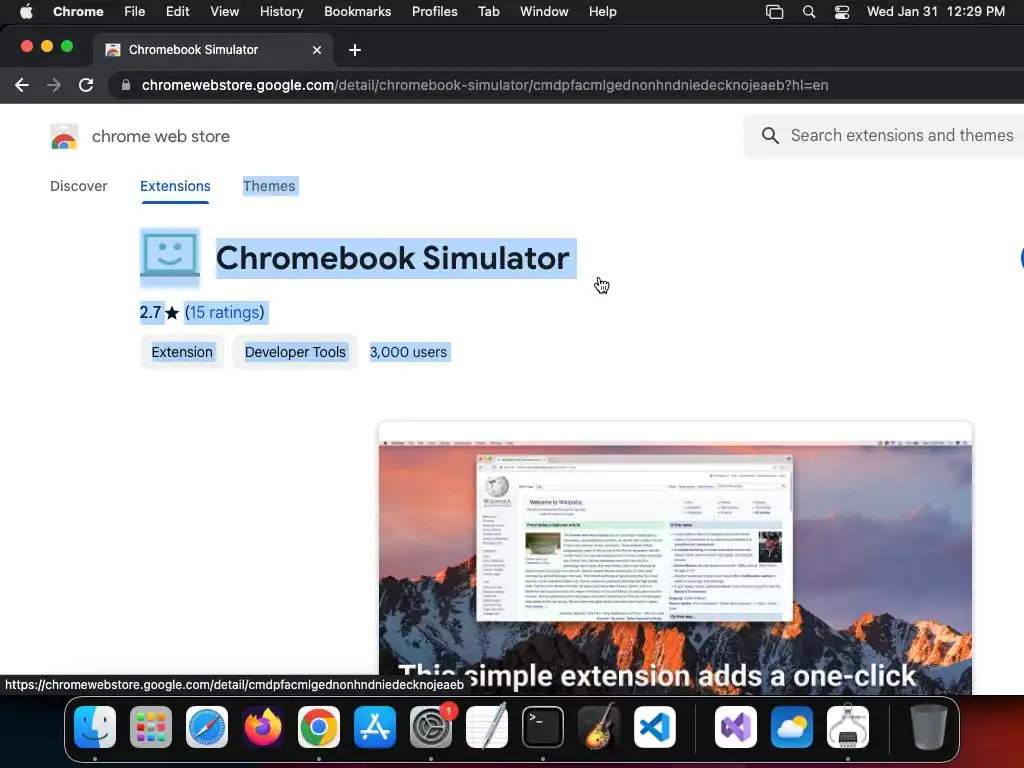
Task: Open the View menu
Action: pos(224,12)
